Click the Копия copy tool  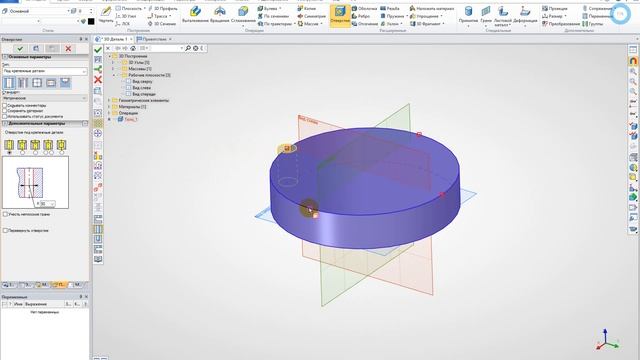click(x=307, y=8)
